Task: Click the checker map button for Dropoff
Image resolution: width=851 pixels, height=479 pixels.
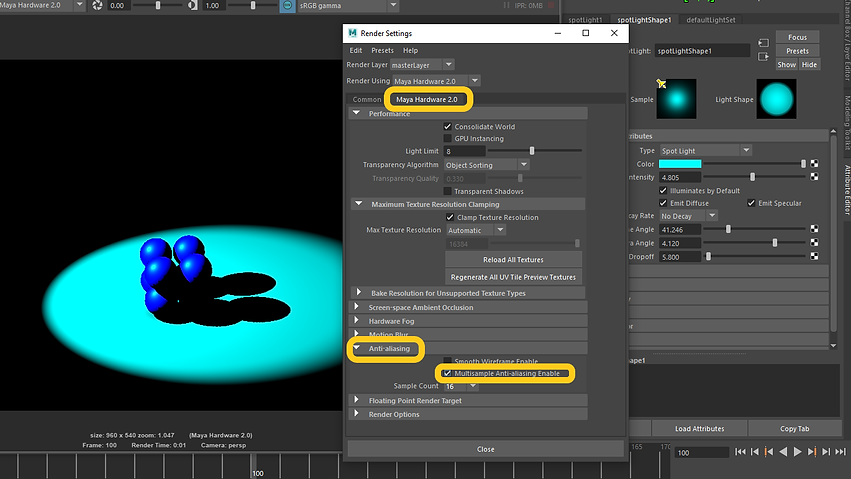Action: pyautogui.click(x=814, y=256)
